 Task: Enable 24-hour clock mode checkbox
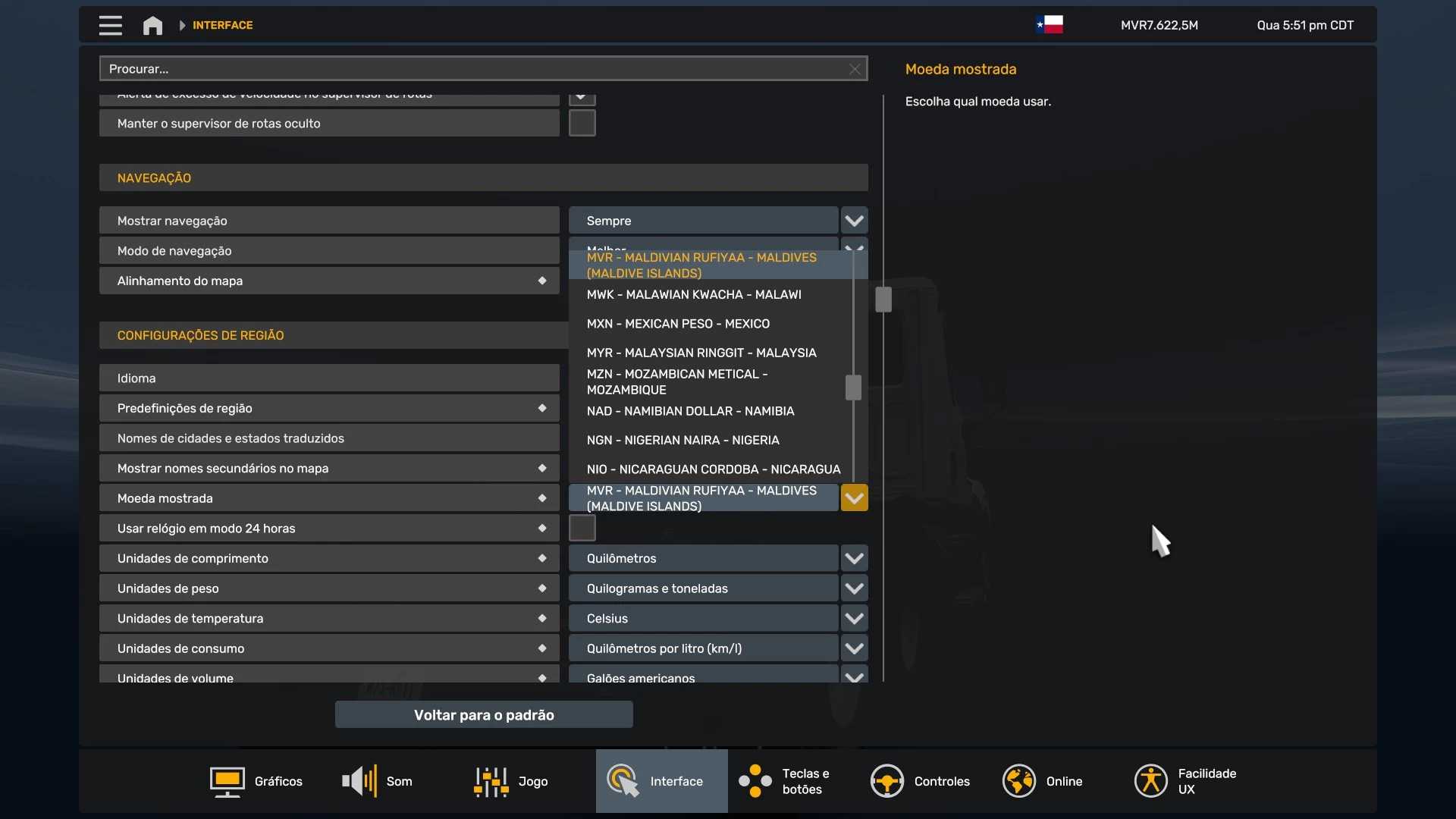(582, 528)
